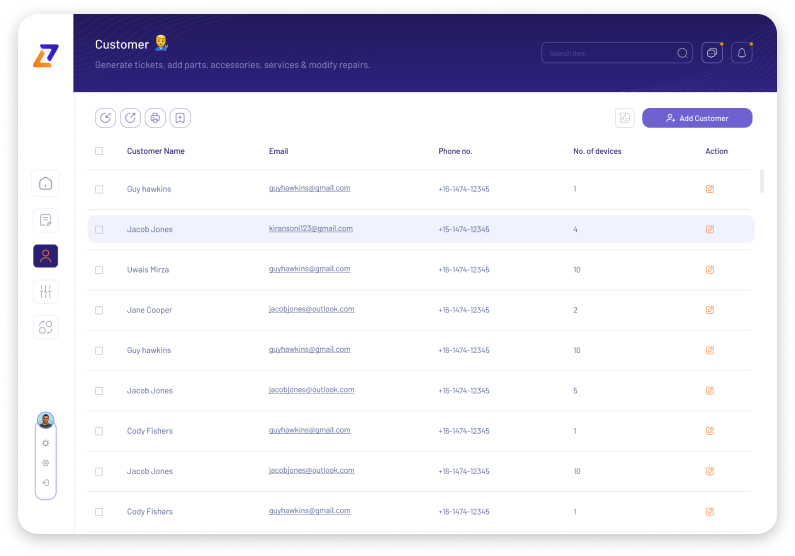Screen dimensions: 795x556
Task: Tick the select-all checkbox in the table header
Action: click(x=99, y=151)
